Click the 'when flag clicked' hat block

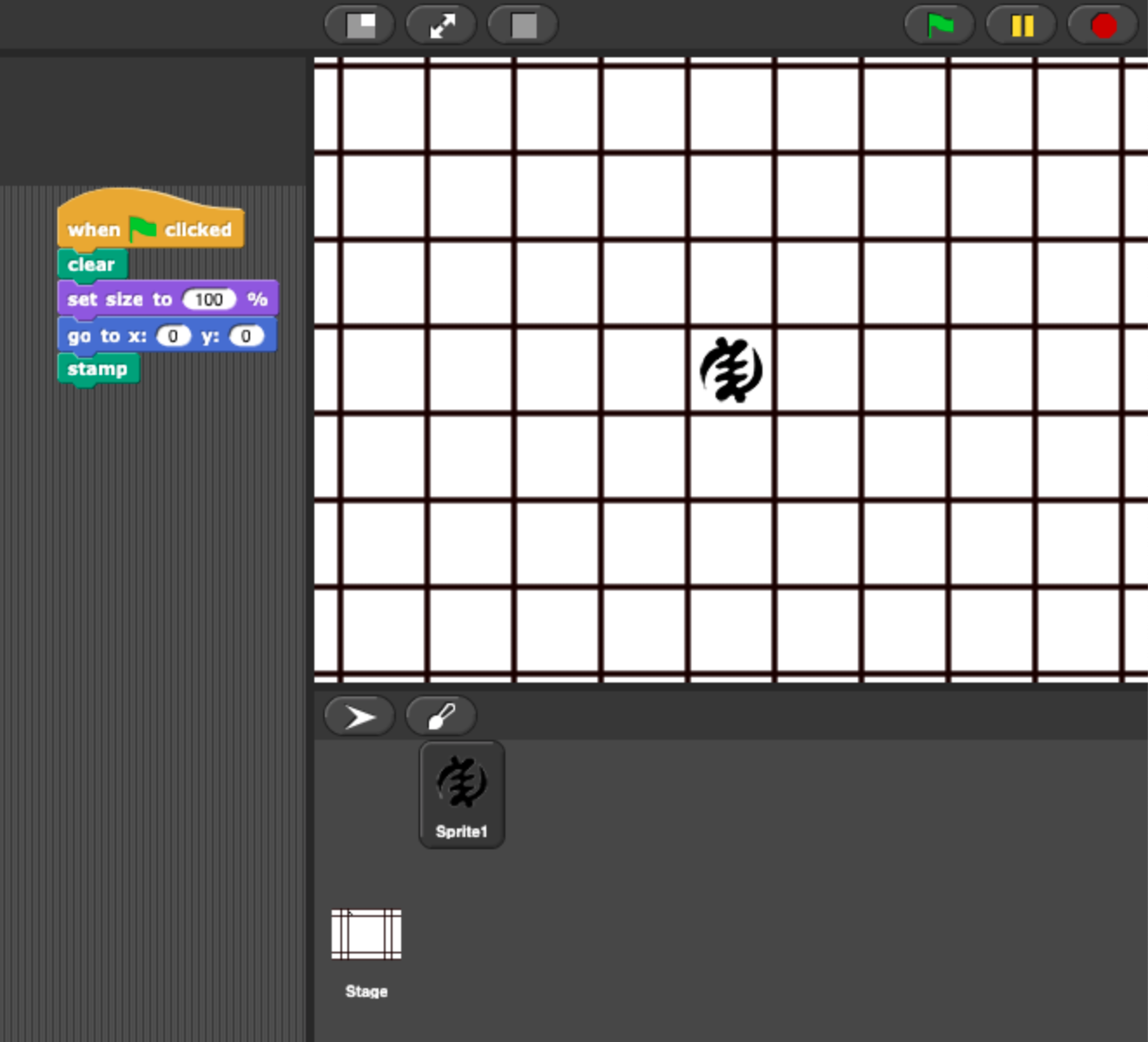tap(96, 229)
